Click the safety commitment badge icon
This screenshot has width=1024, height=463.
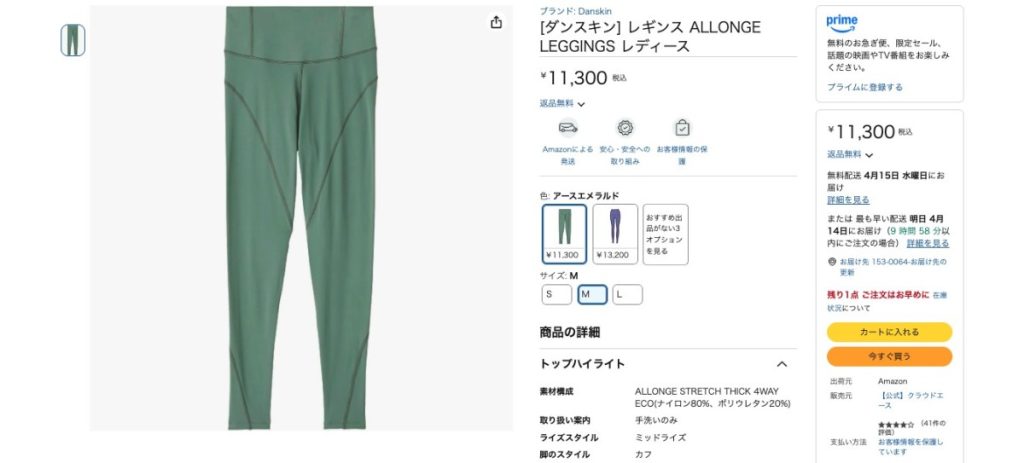625,127
